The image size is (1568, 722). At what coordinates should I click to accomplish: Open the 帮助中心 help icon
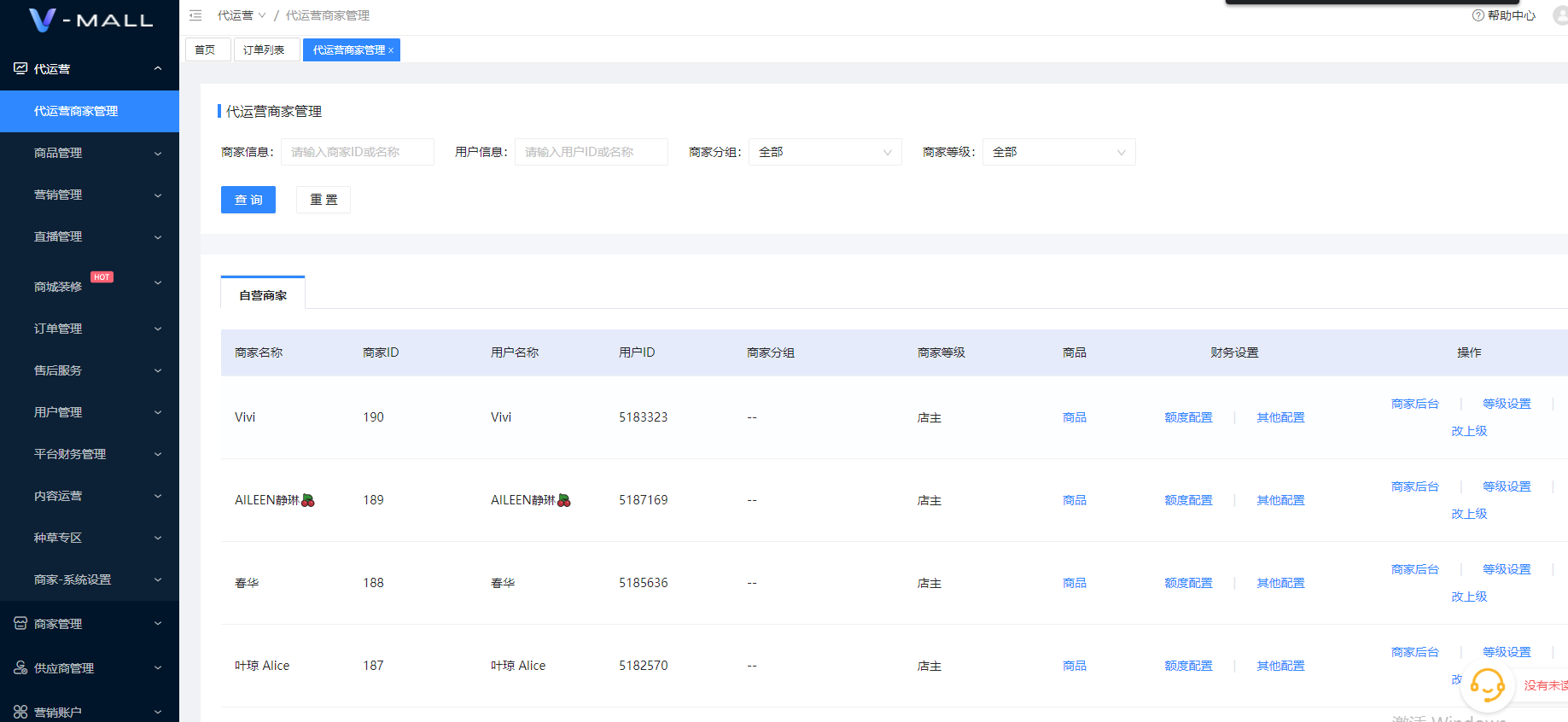point(1478,15)
